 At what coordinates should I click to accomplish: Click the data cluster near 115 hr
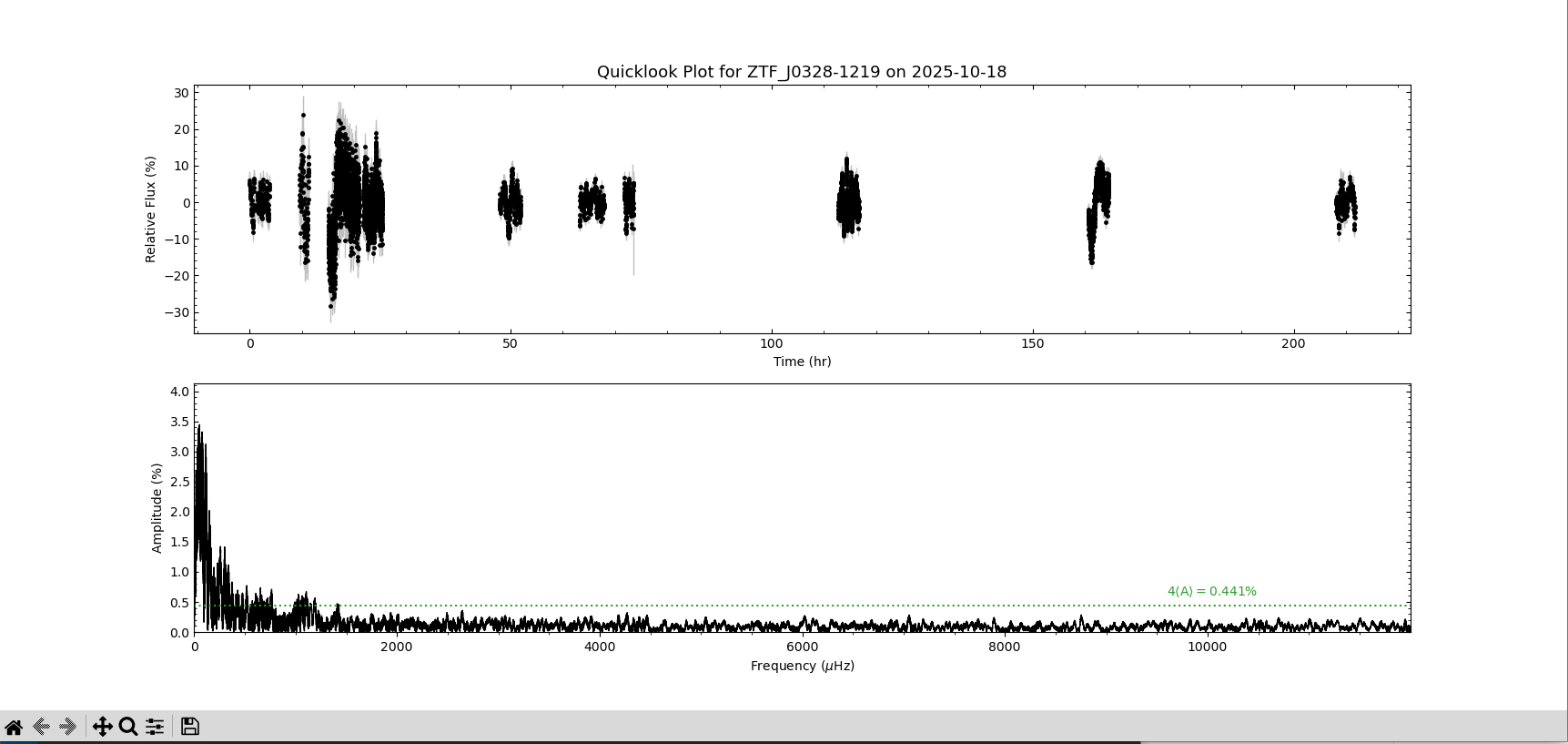(x=848, y=205)
